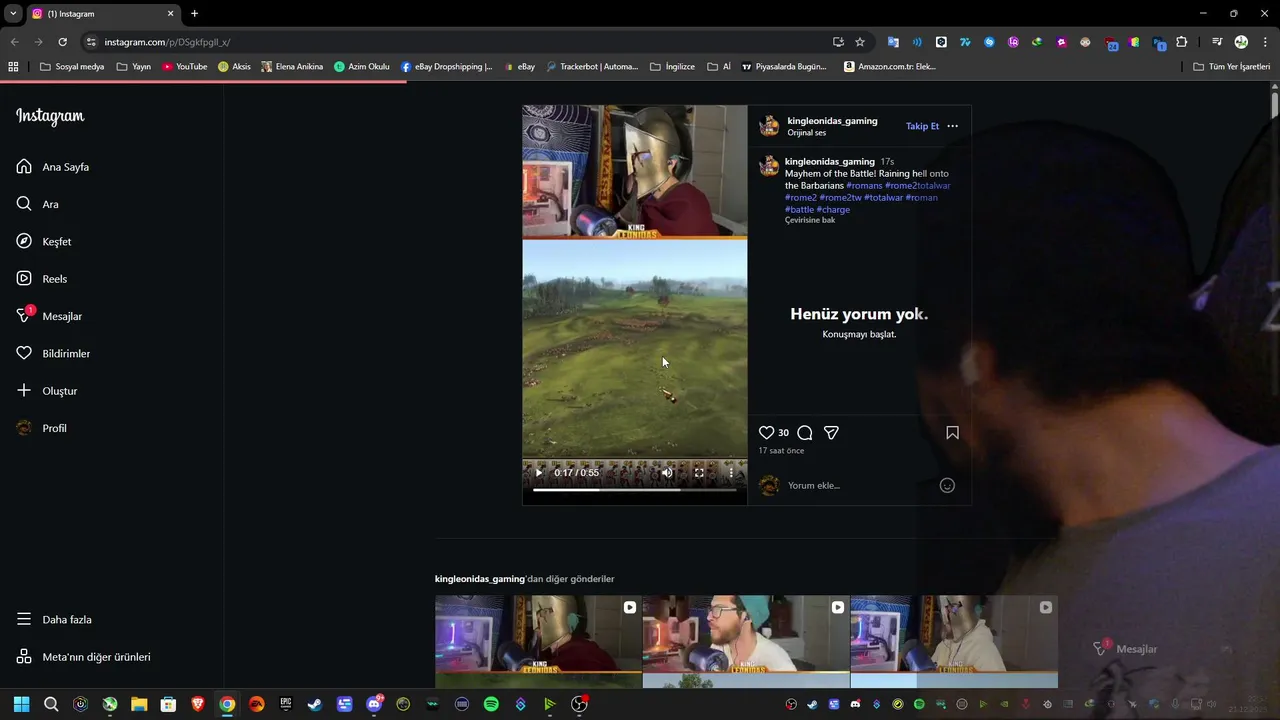Close the Instagram tab
Screen dimensions: 1280x720
(x=170, y=14)
